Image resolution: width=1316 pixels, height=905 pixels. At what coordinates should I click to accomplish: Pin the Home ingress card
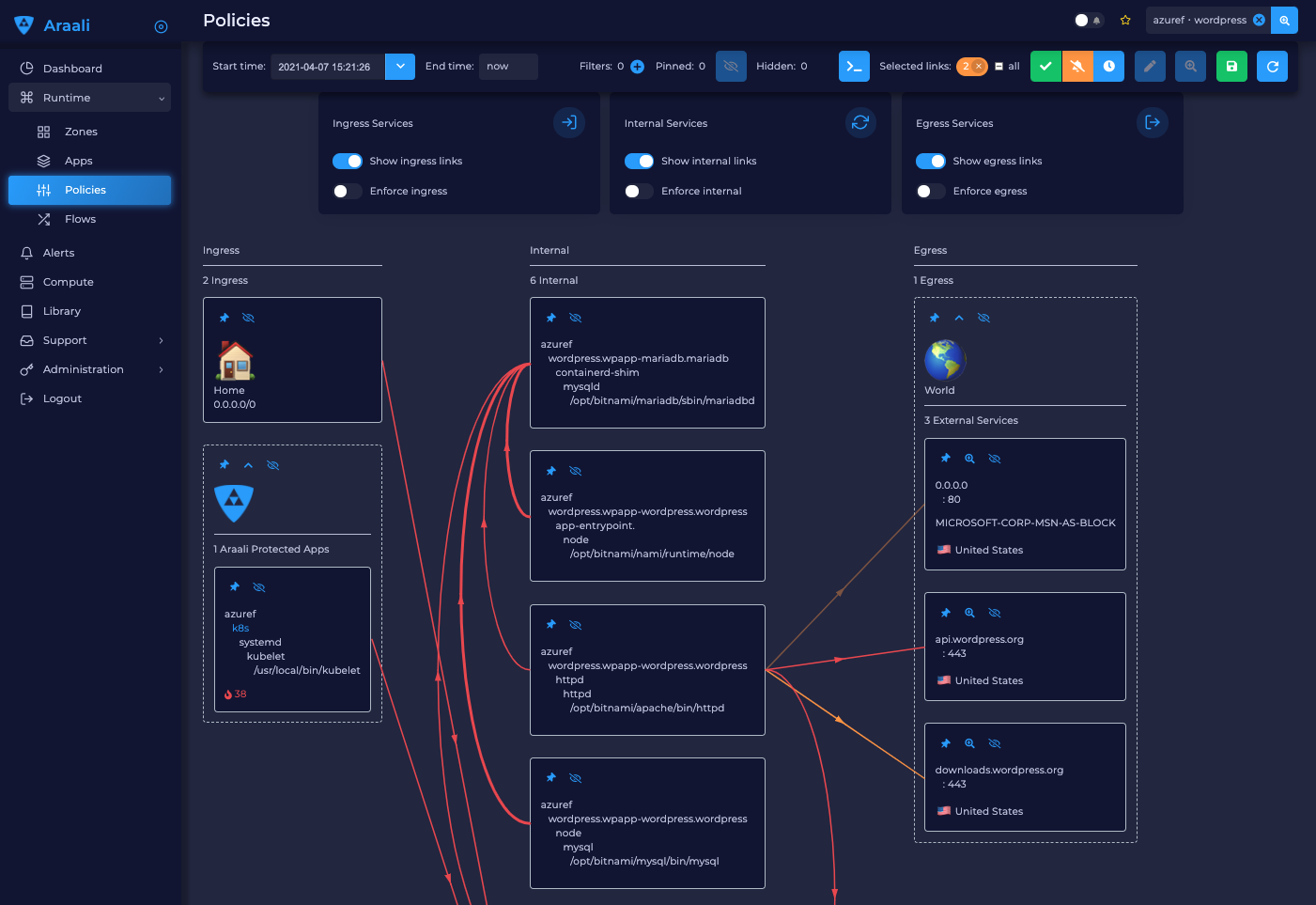coord(224,318)
